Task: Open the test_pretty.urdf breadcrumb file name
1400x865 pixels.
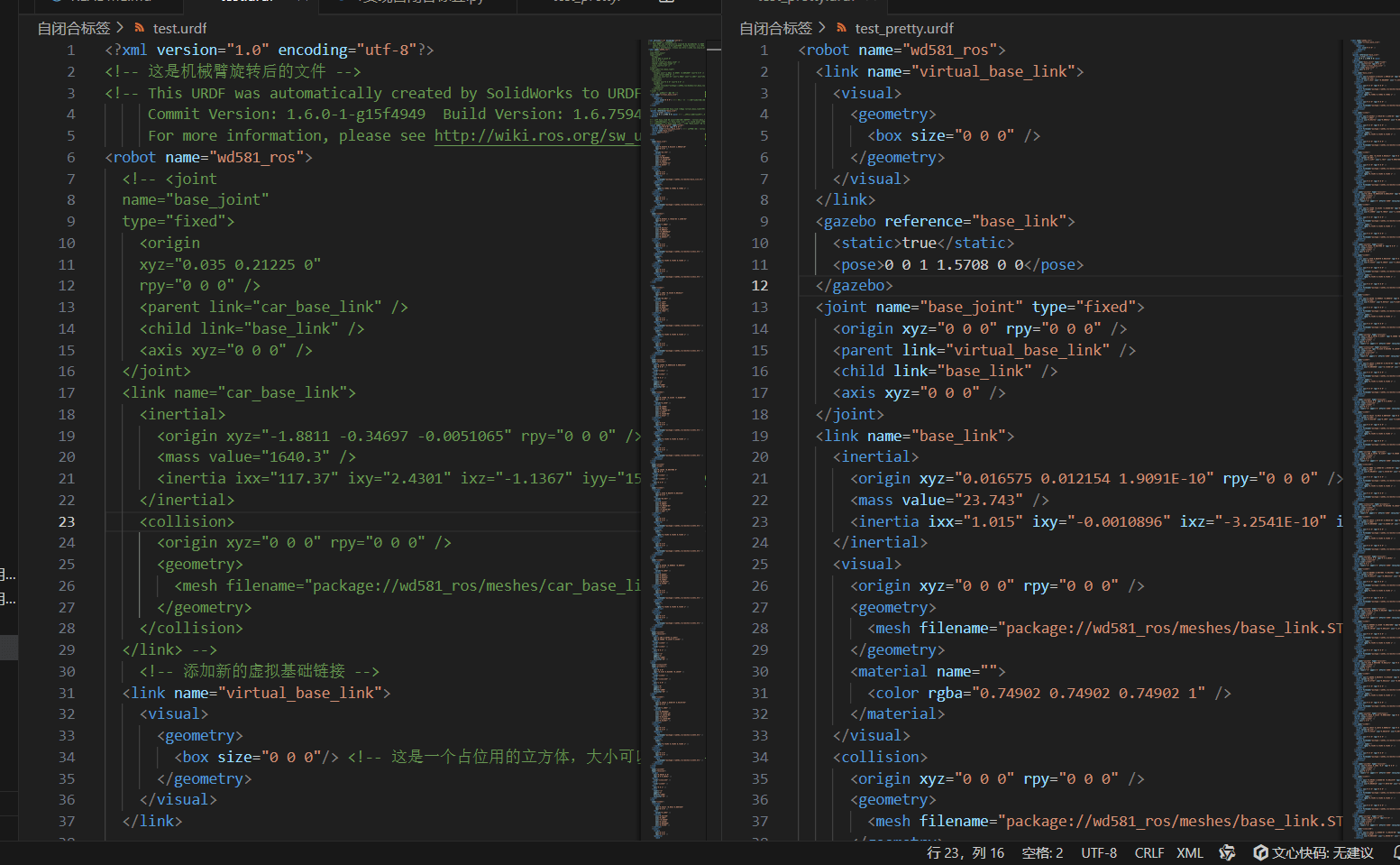Action: click(903, 29)
